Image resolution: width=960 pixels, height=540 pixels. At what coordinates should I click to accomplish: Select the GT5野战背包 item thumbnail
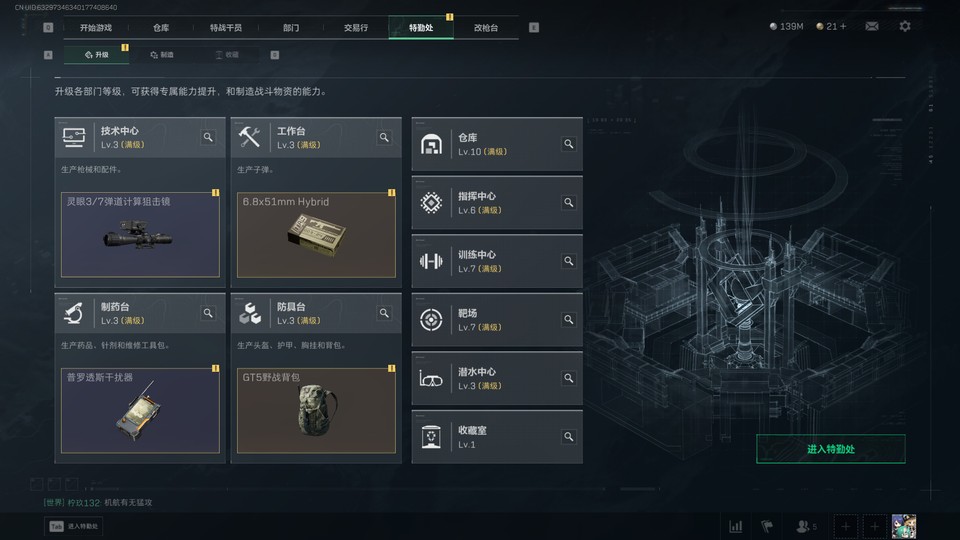pos(317,410)
